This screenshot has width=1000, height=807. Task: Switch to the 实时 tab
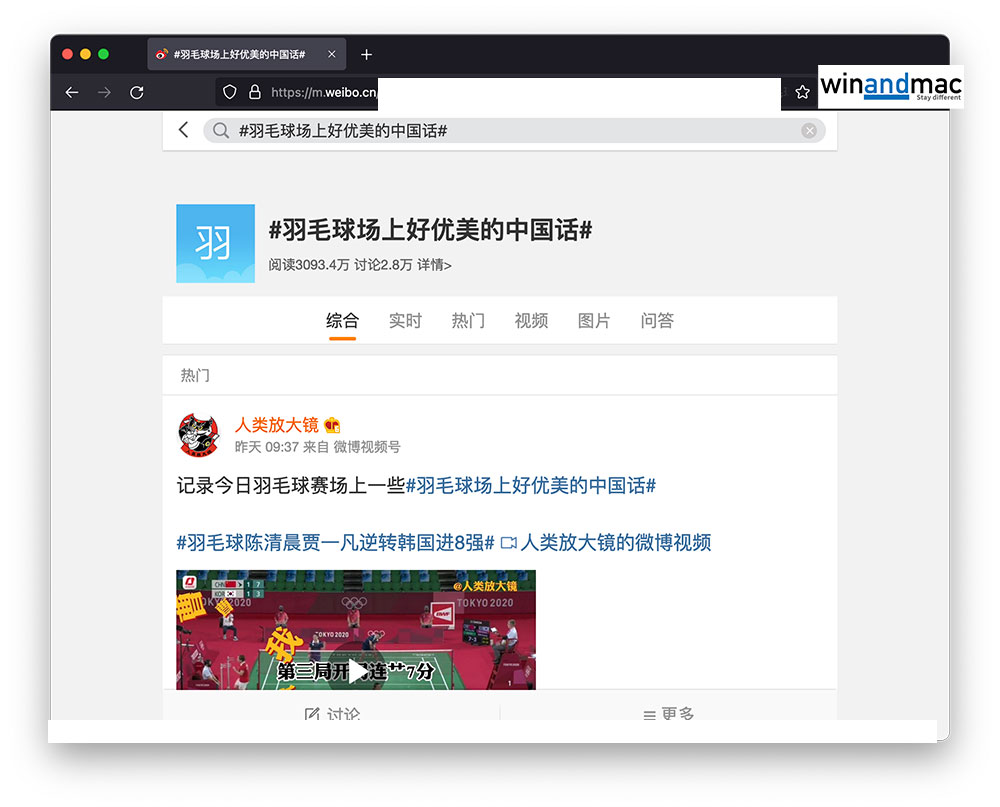pyautogui.click(x=405, y=321)
